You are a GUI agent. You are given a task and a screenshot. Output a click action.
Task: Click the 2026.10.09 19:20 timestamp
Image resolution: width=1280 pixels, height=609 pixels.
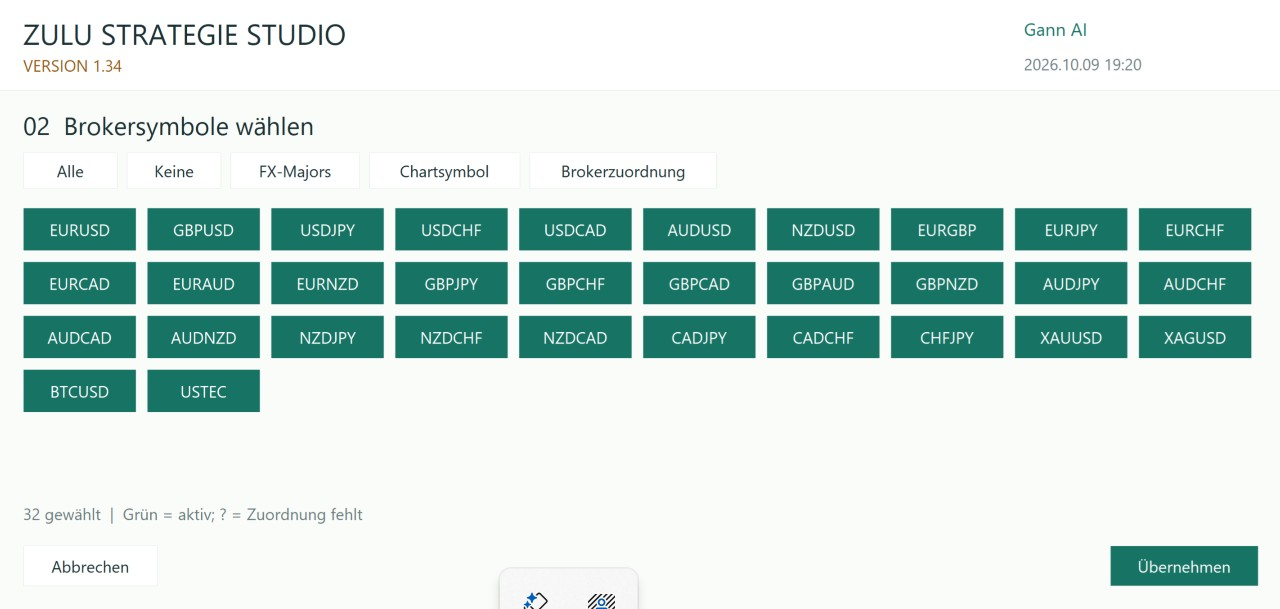click(1083, 65)
